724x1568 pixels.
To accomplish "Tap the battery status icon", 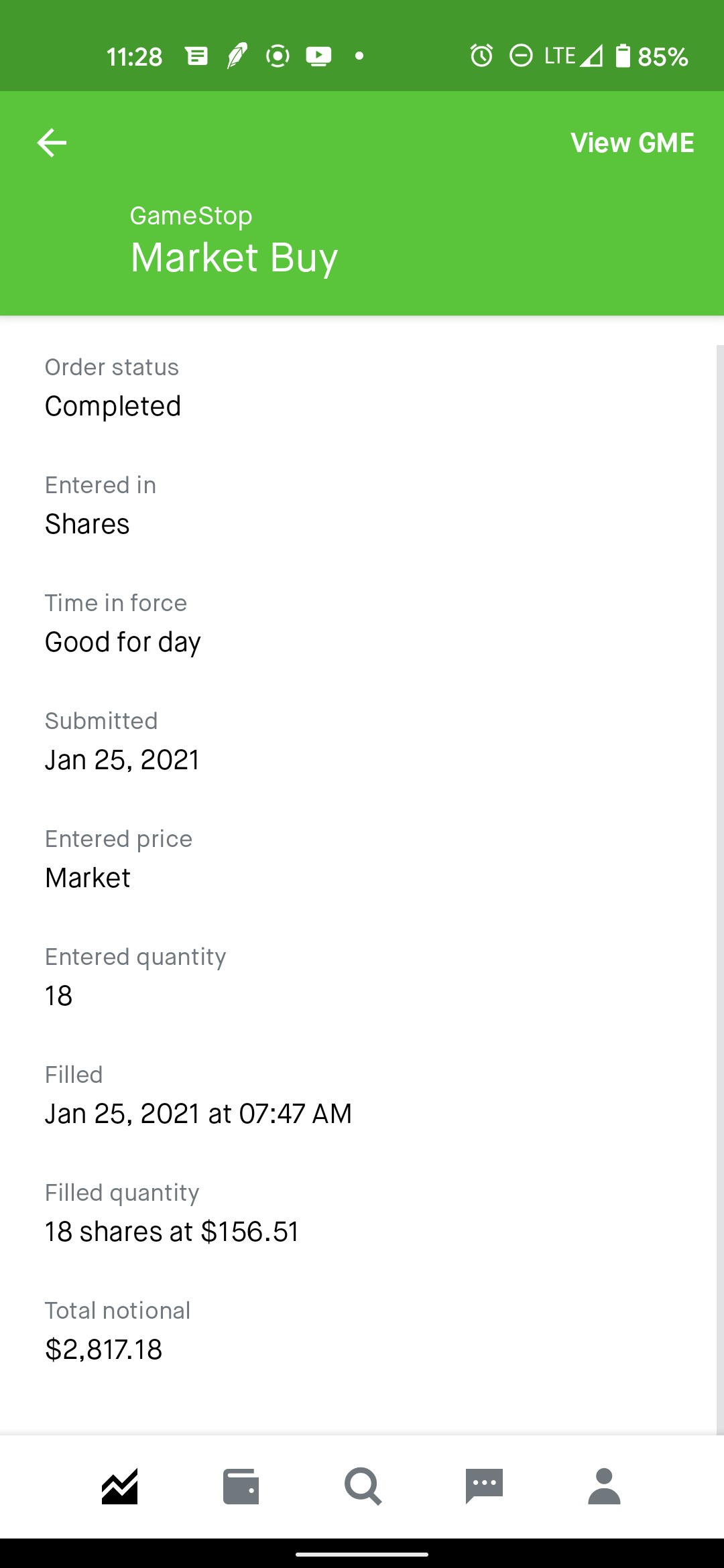I will 623,56.
